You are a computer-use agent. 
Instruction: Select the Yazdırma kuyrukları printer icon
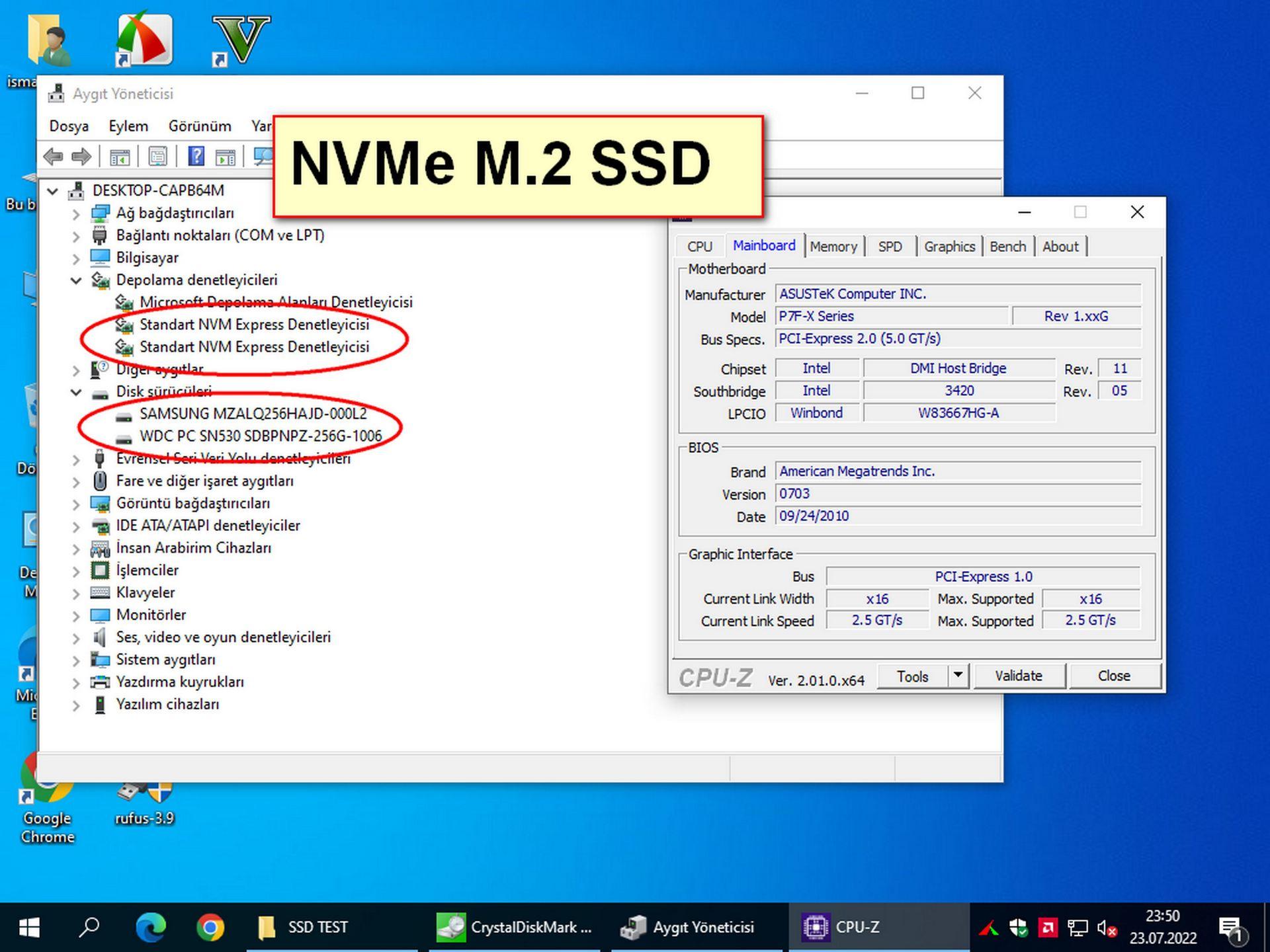click(x=100, y=682)
